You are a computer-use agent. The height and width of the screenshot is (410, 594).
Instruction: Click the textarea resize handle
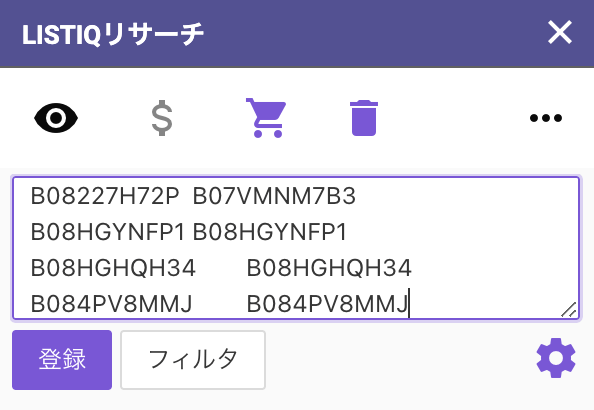[x=569, y=310]
